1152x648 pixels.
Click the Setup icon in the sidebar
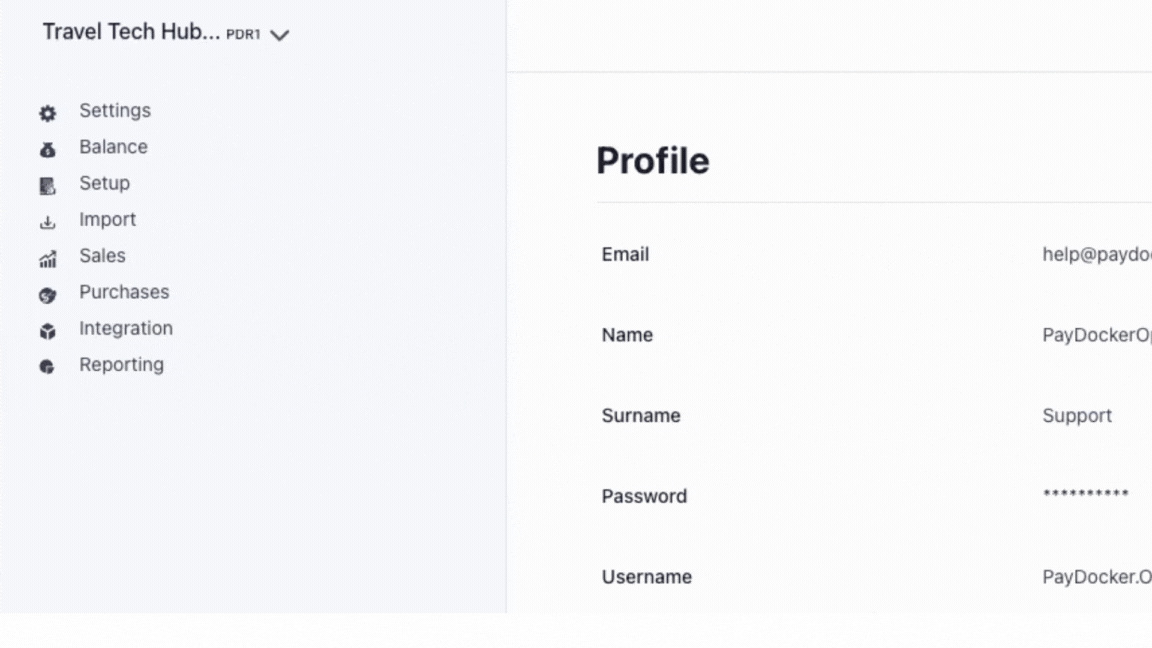tap(46, 183)
